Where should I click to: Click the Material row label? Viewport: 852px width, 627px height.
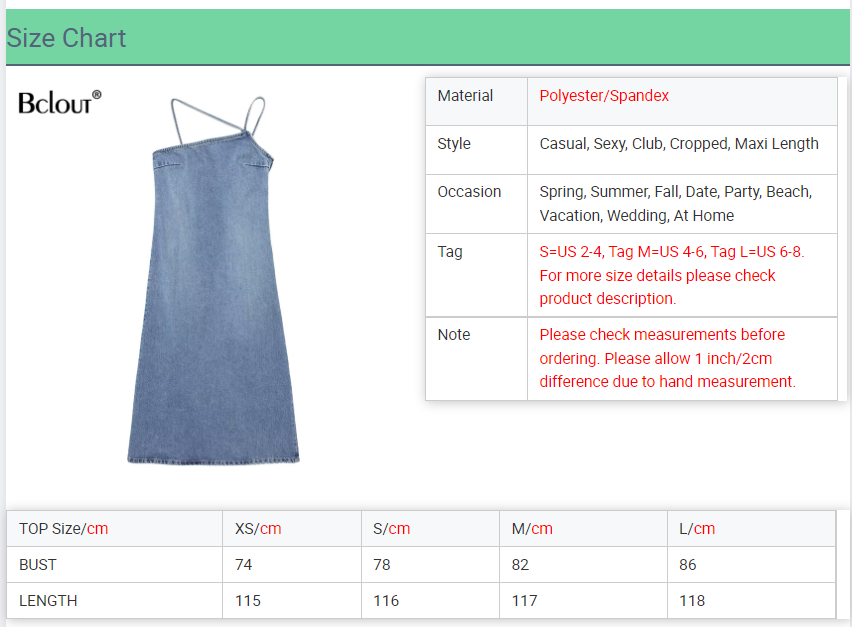click(x=465, y=96)
